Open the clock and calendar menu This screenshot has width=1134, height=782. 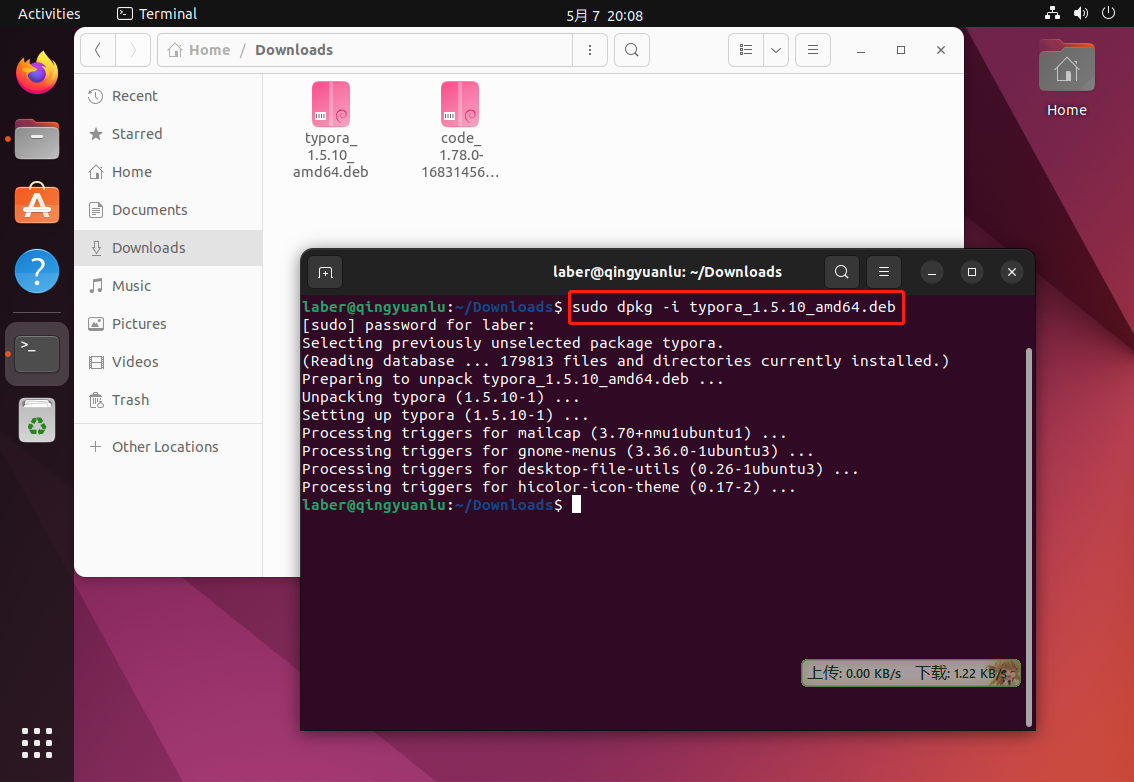coord(605,15)
